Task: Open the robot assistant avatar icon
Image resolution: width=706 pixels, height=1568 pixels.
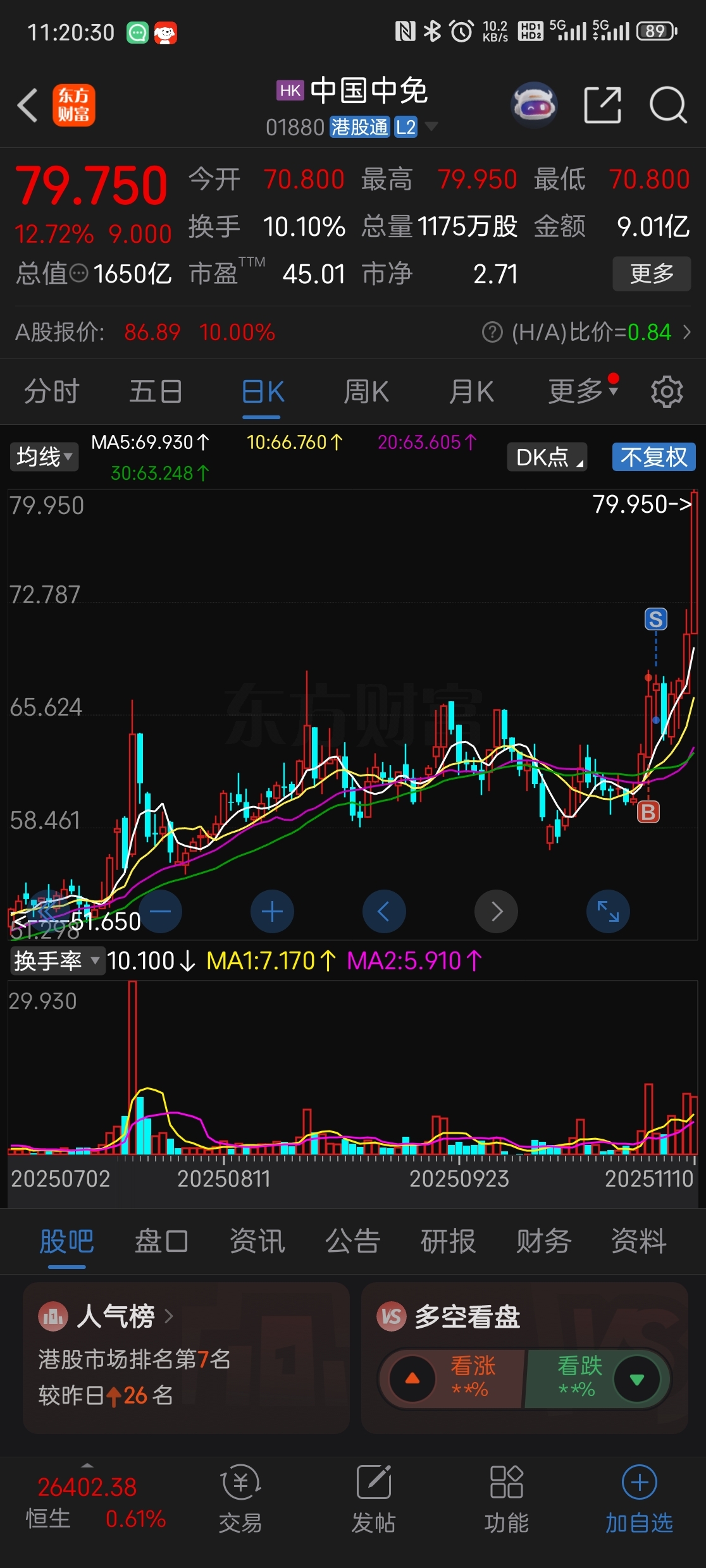Action: (535, 105)
